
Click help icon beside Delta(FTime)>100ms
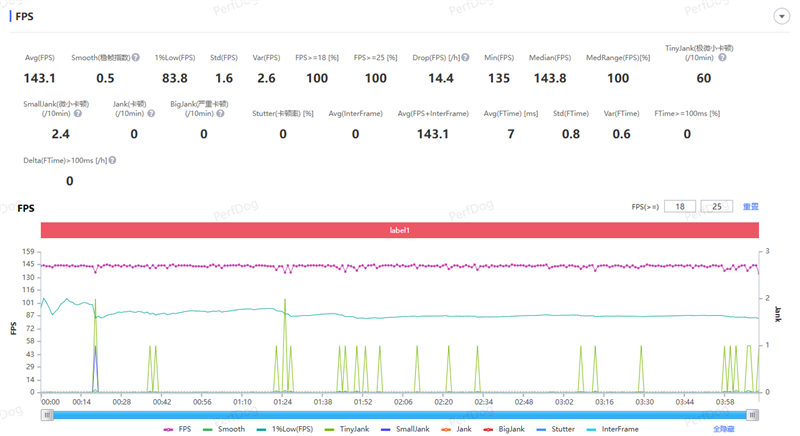point(111,161)
